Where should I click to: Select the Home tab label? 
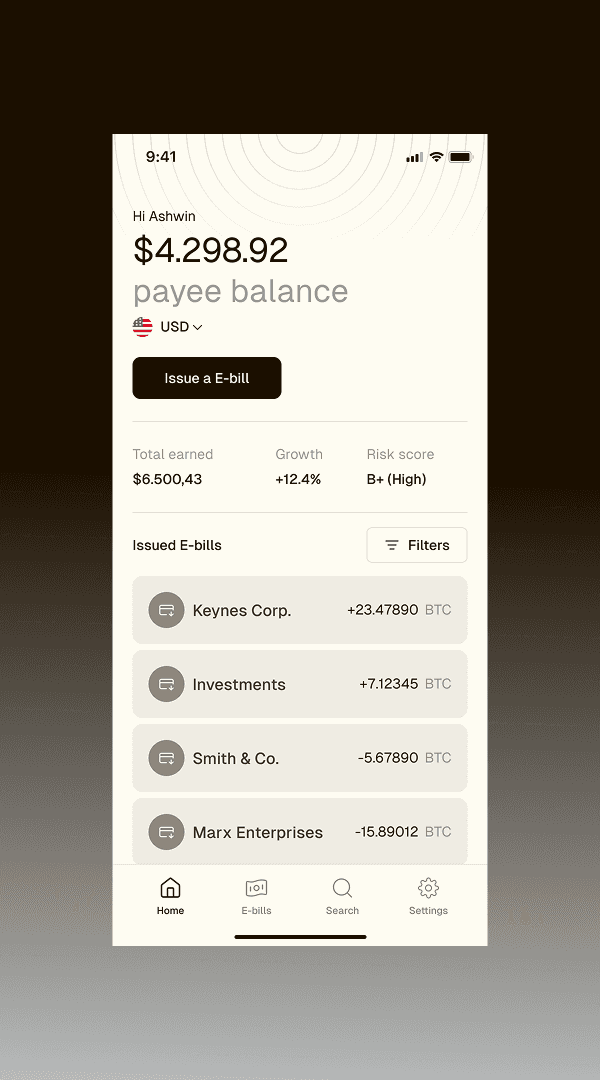(x=170, y=911)
